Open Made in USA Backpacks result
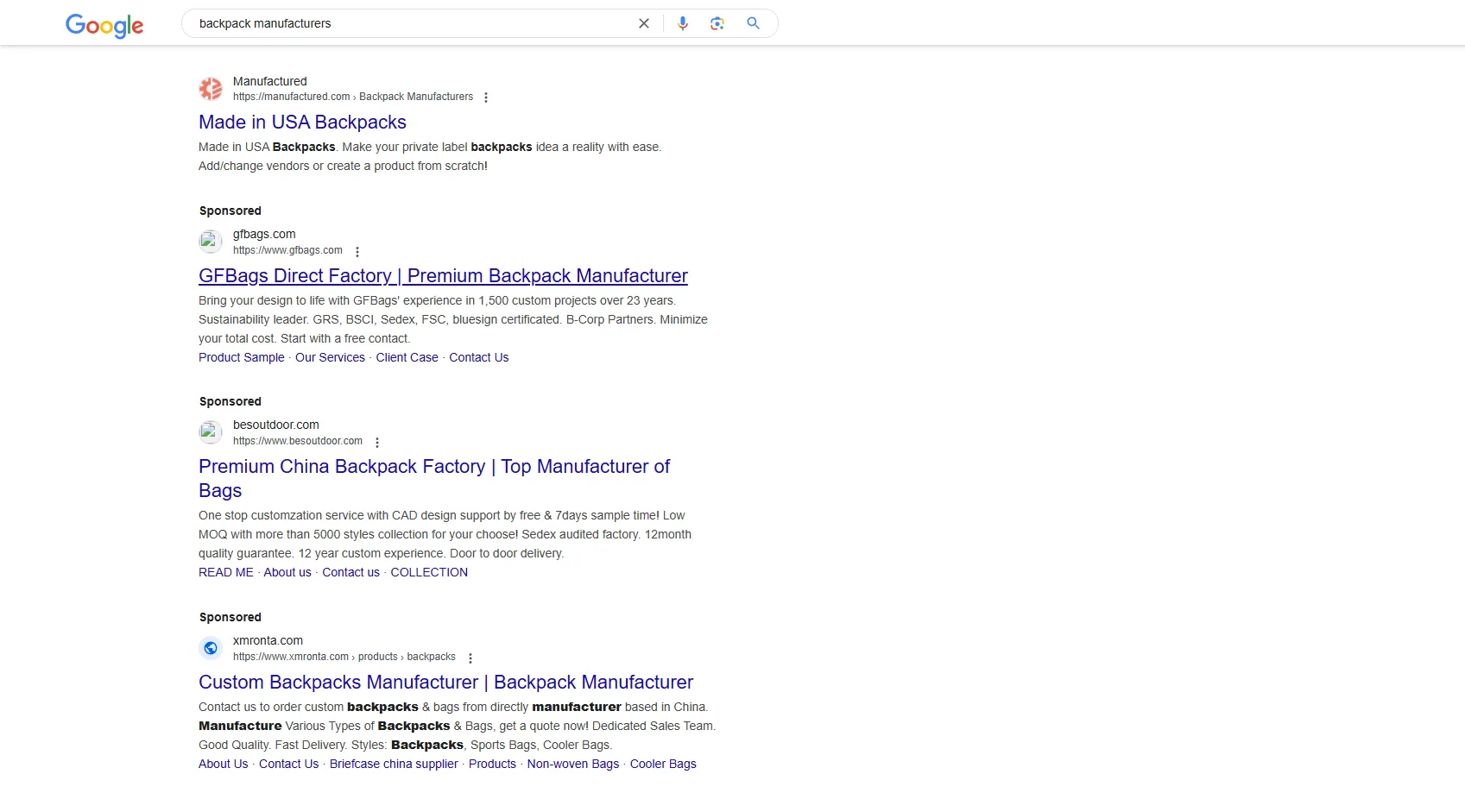The image size is (1465, 812). (302, 123)
